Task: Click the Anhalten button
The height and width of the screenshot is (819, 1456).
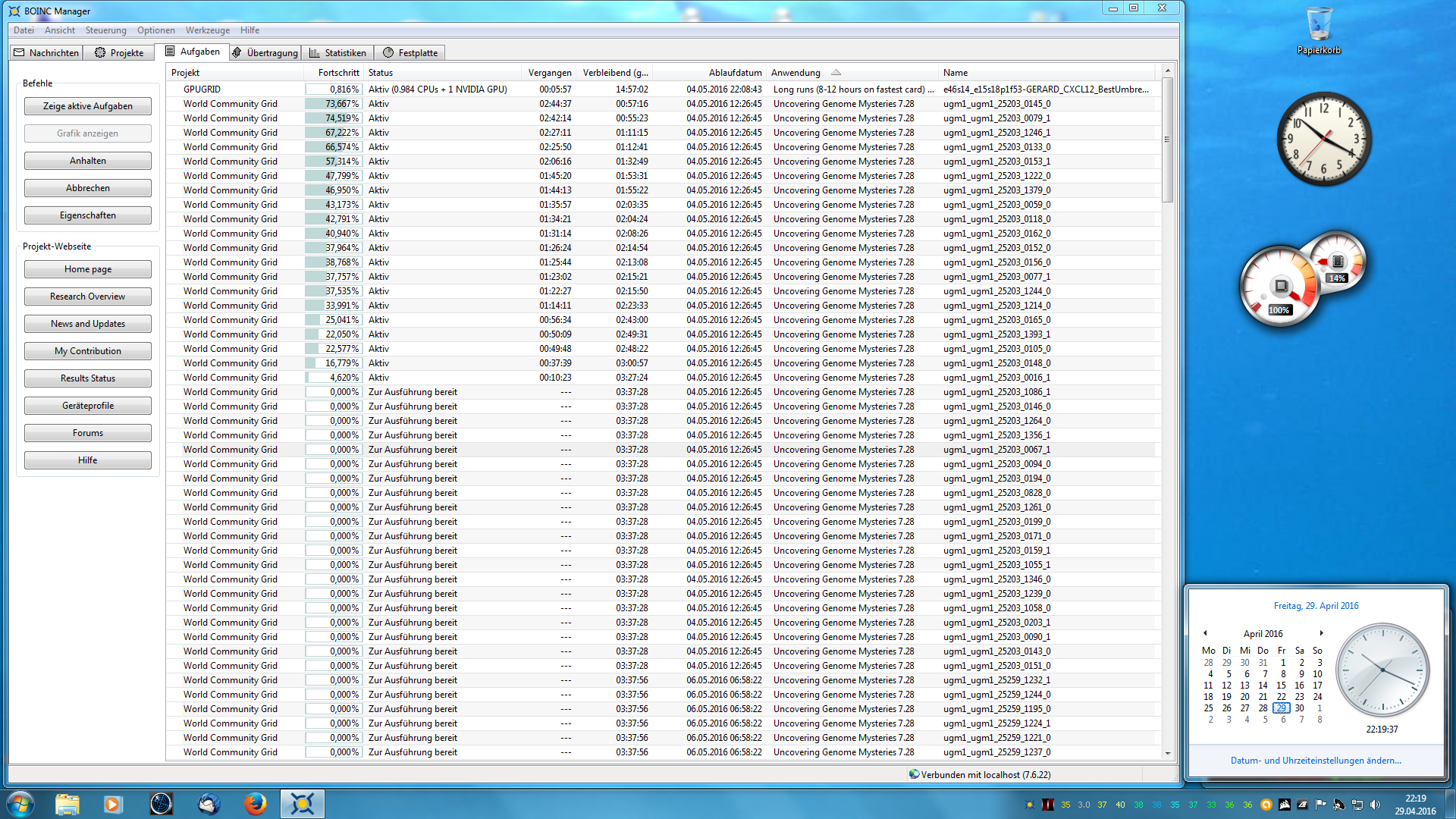Action: (88, 161)
